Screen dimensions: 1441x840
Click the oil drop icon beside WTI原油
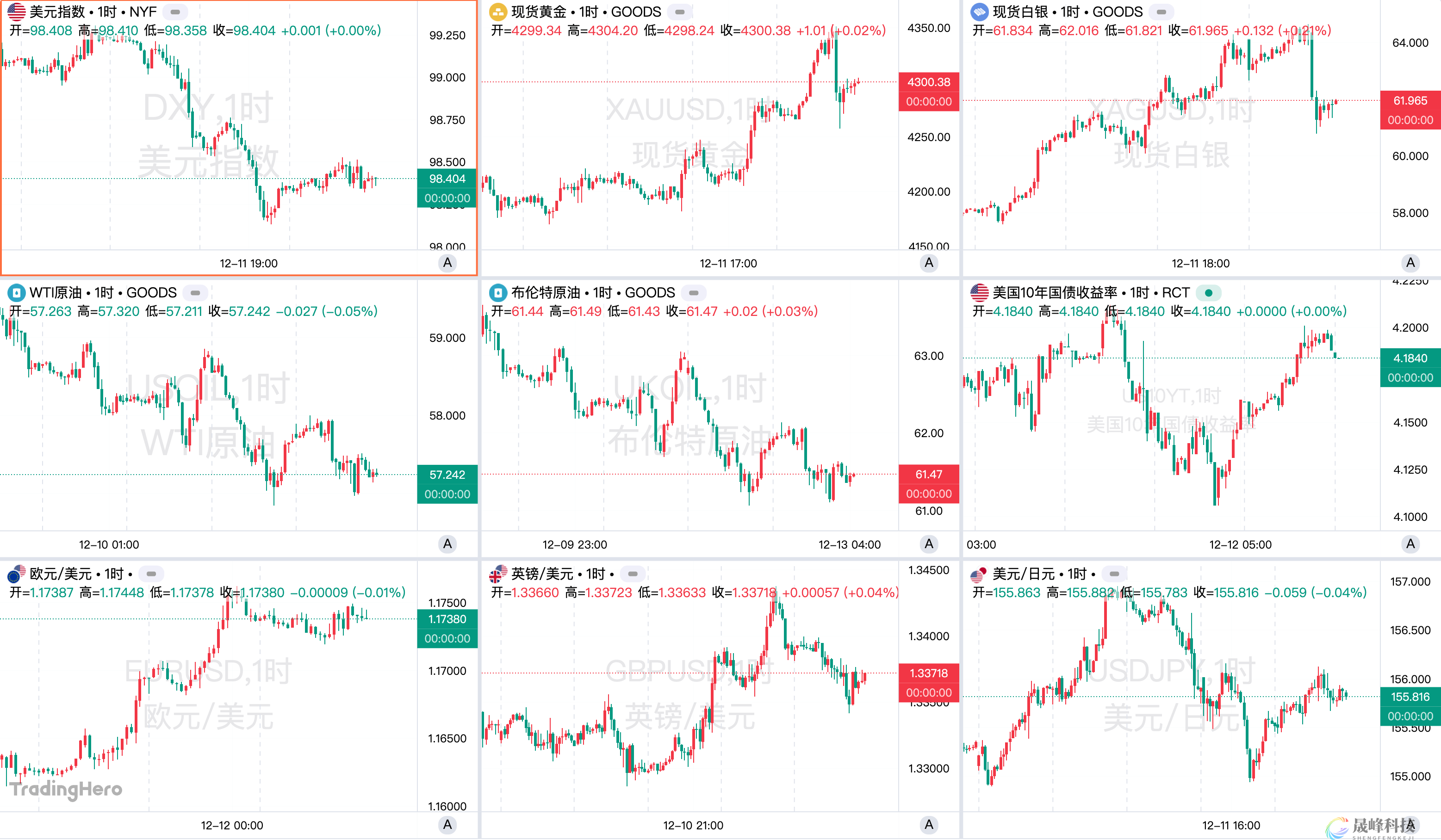[16, 293]
